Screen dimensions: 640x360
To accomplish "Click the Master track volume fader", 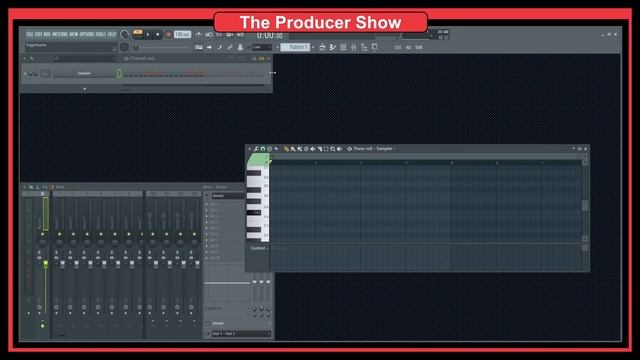I will 46,264.
